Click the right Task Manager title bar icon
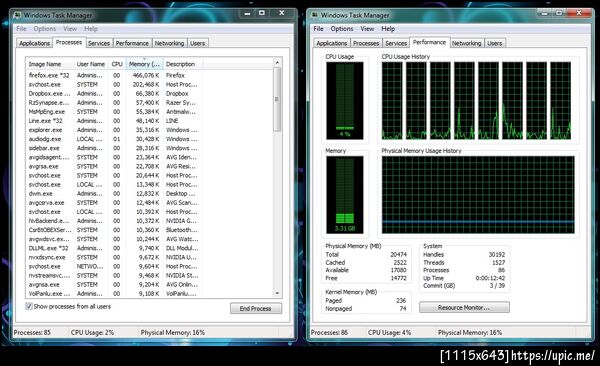The image size is (600, 366). [x=315, y=15]
